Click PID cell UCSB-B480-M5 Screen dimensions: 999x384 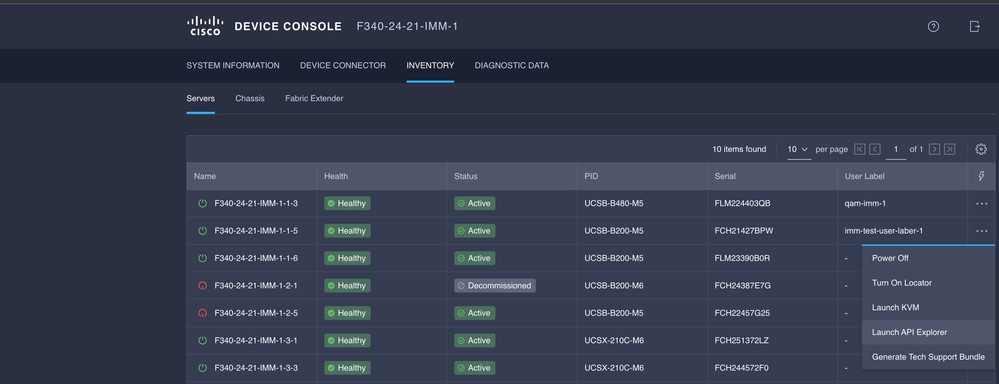coord(614,204)
